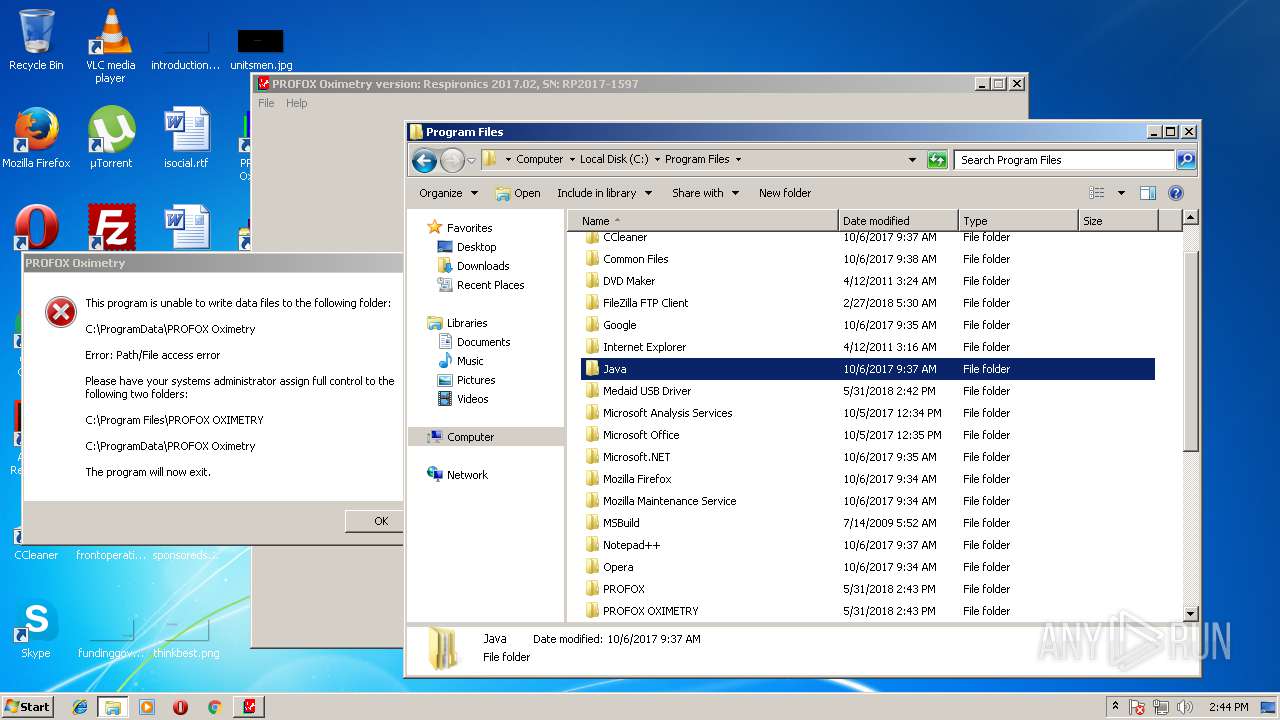This screenshot has width=1280, height=720.
Task: Click file list scroll down arrow
Action: pyautogui.click(x=1190, y=613)
